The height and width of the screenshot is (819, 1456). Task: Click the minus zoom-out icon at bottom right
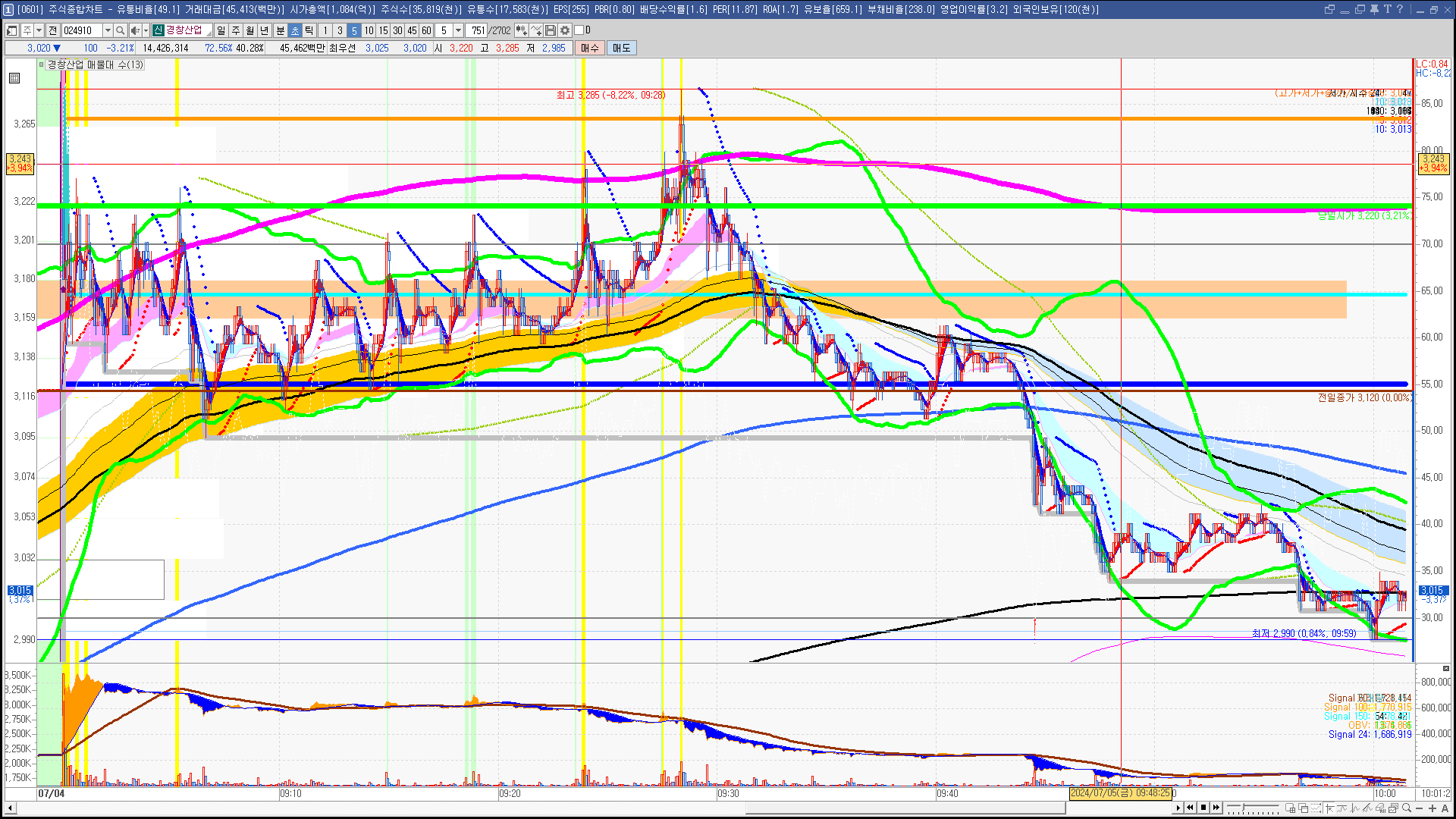(x=1420, y=808)
